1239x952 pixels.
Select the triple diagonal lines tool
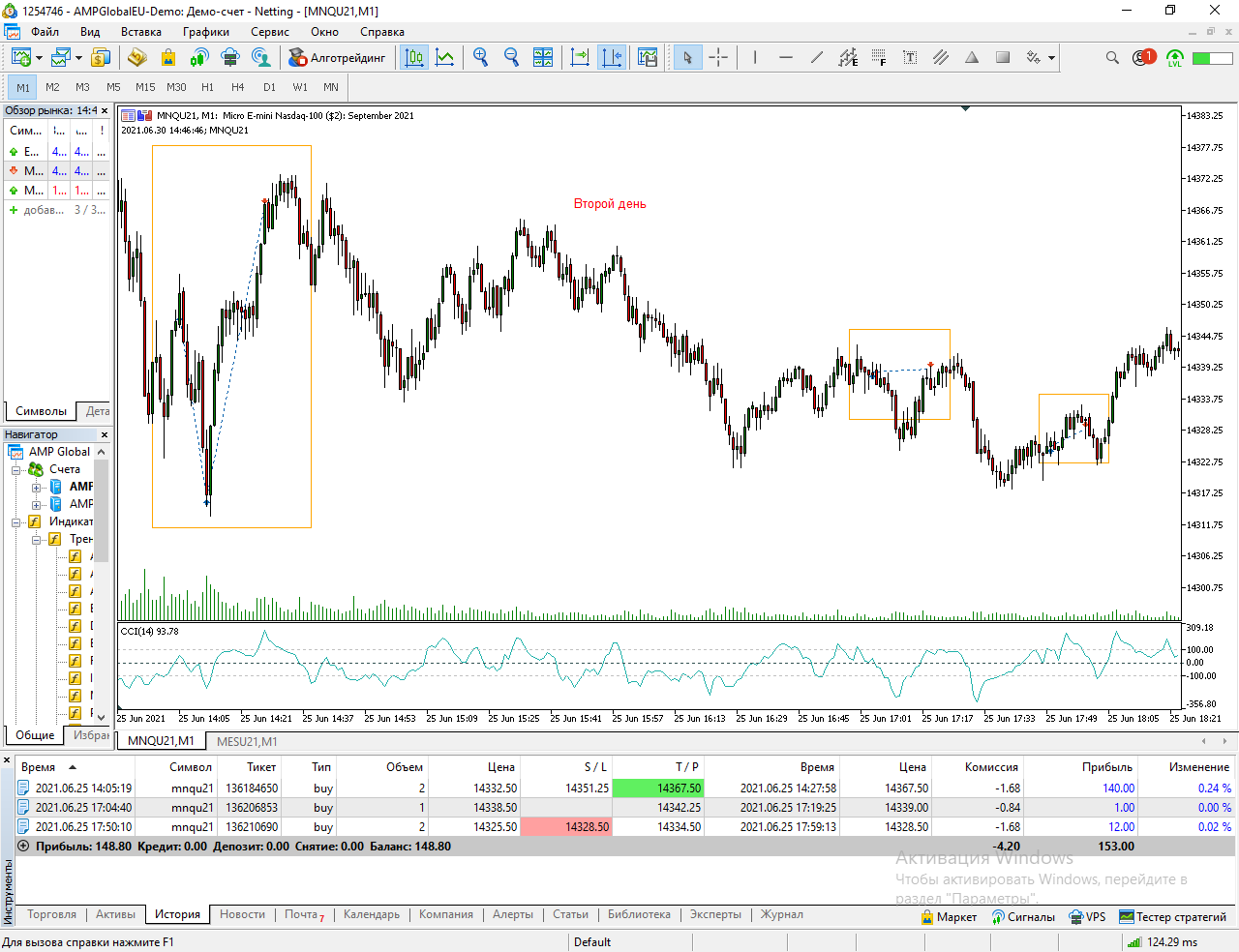941,58
